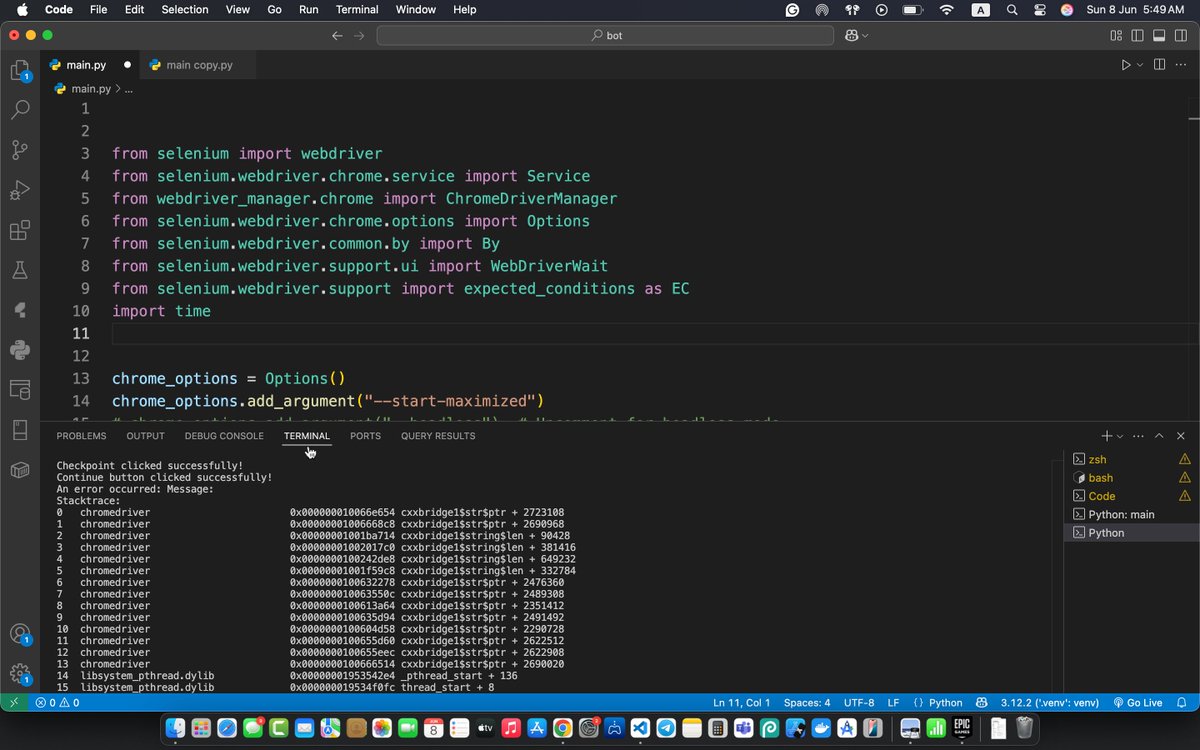Open Run Python File dropdown arrow
Image resolution: width=1200 pixels, height=750 pixels.
[x=1140, y=65]
